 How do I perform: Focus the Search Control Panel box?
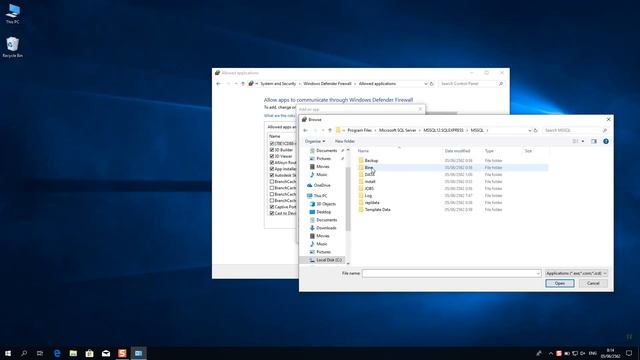click(468, 84)
